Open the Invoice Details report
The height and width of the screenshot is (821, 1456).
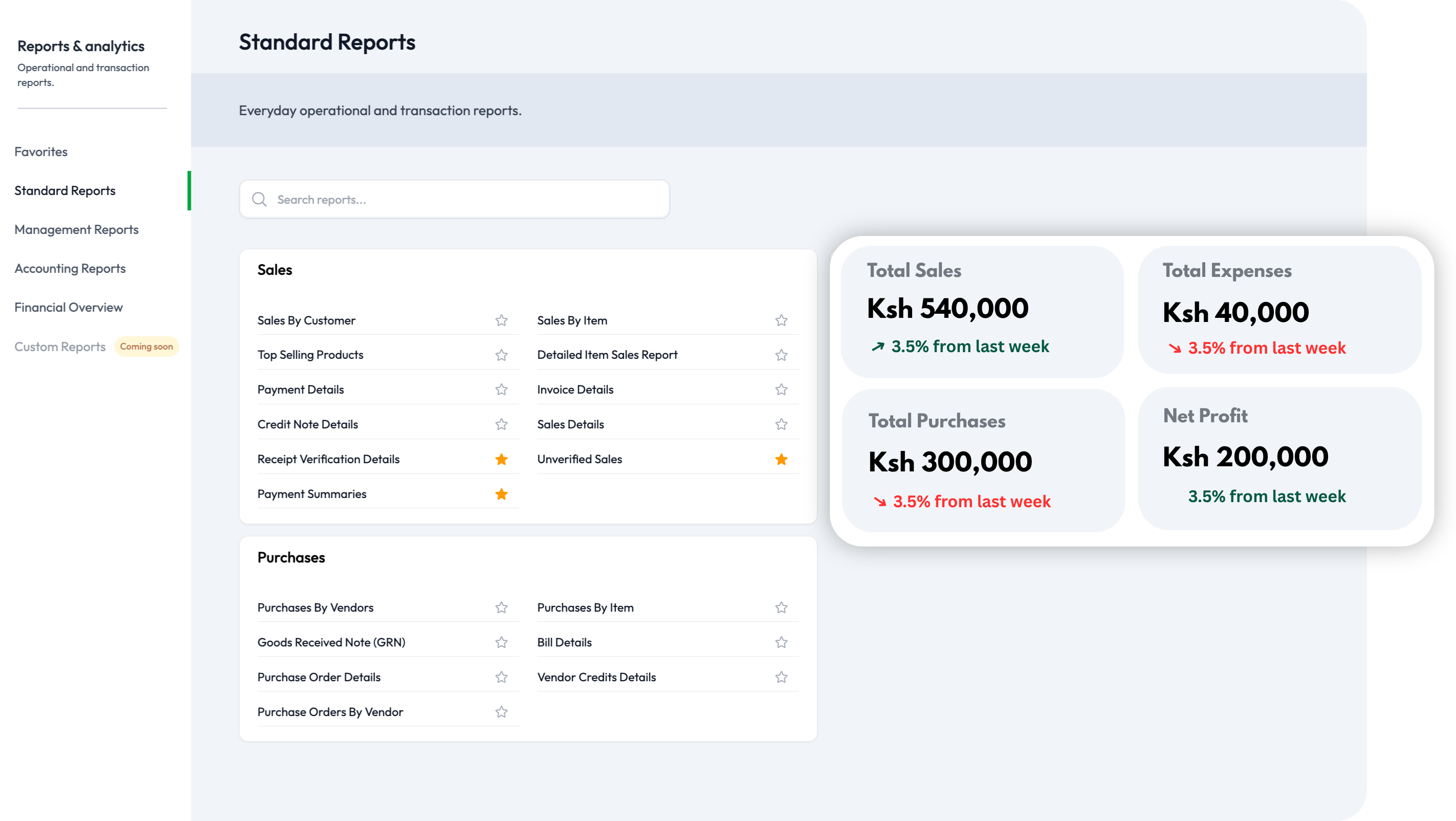575,390
